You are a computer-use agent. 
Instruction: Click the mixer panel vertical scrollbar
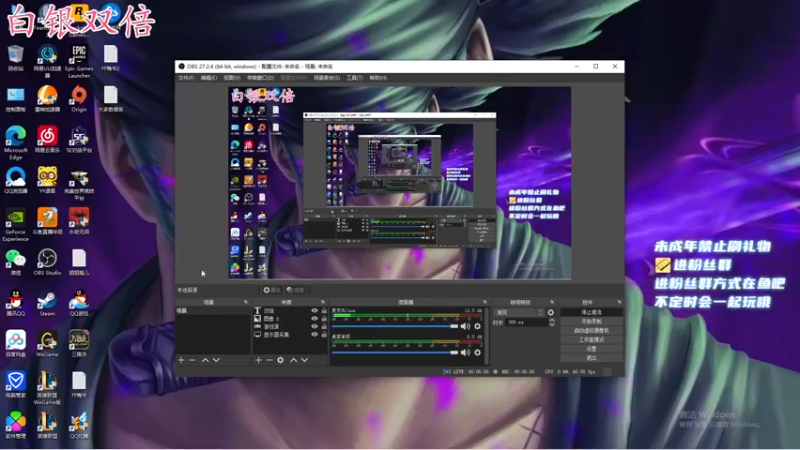(x=487, y=336)
